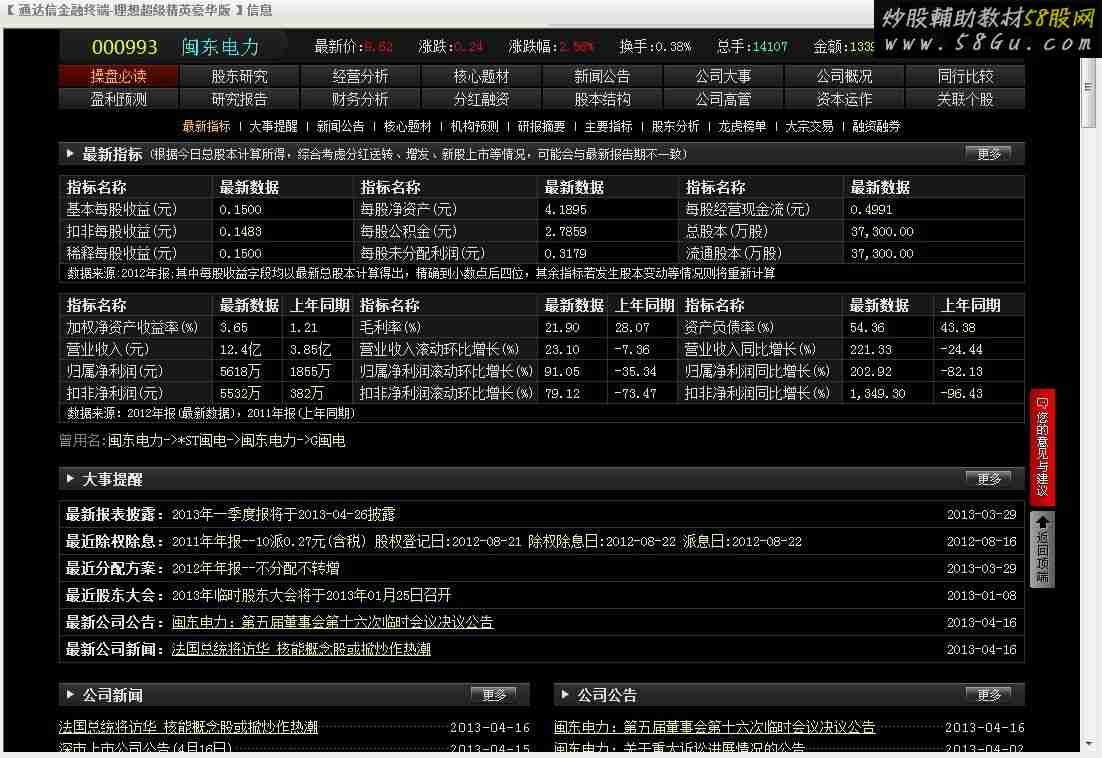Go to 公司高管 tab
Viewport: 1102px width, 758px height.
tap(723, 99)
